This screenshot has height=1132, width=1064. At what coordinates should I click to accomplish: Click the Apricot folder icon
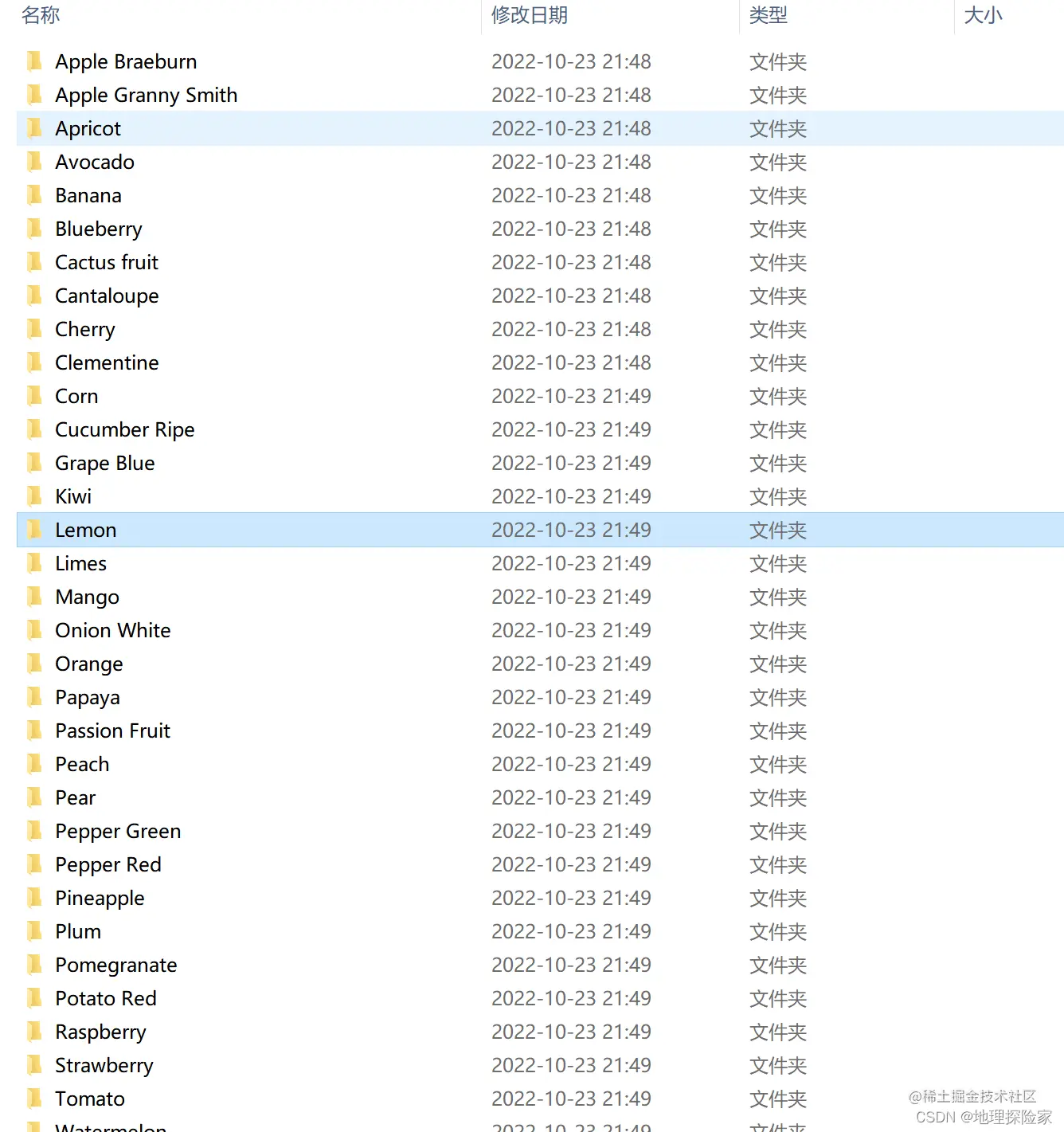[34, 128]
